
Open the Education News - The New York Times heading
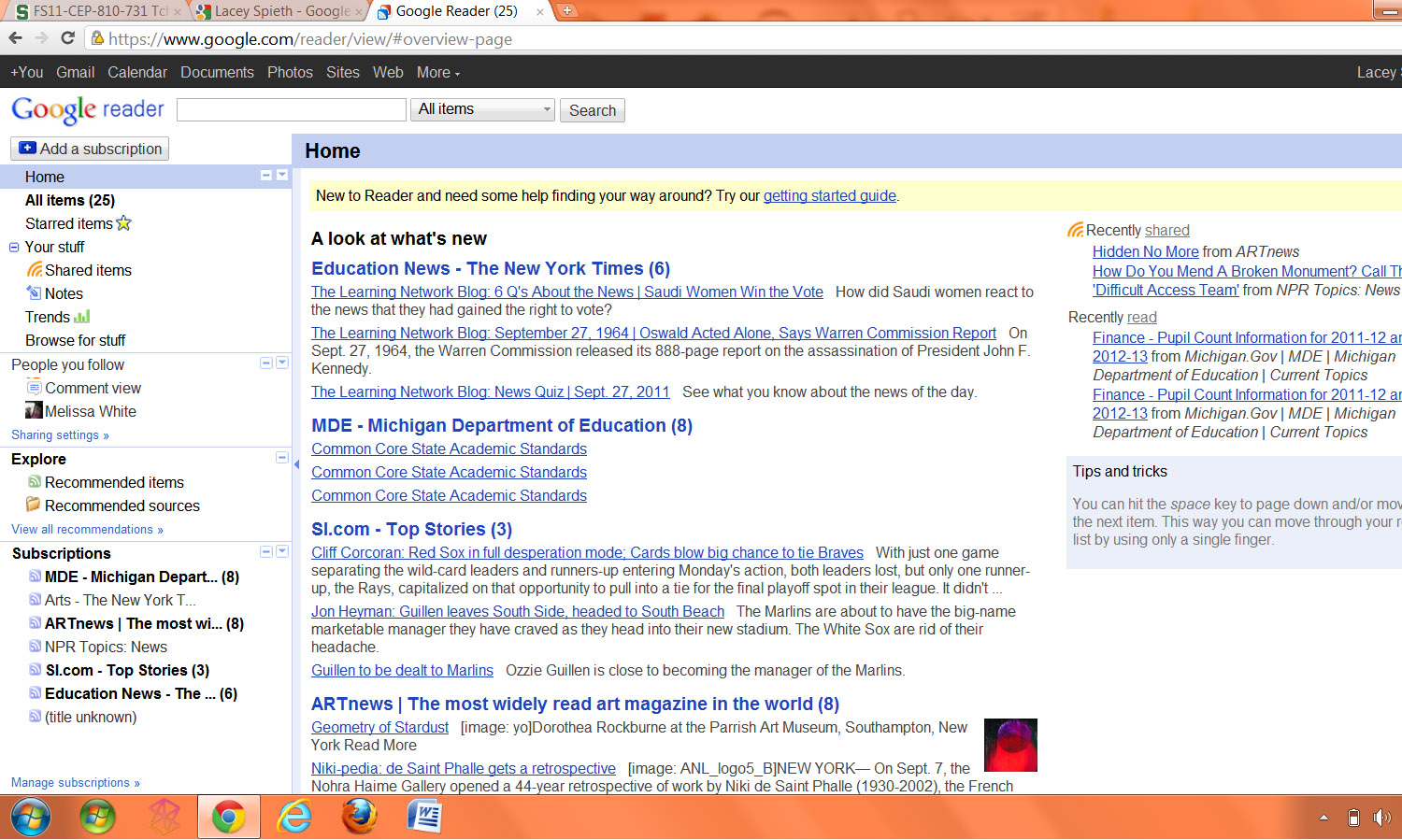pyautogui.click(x=491, y=268)
